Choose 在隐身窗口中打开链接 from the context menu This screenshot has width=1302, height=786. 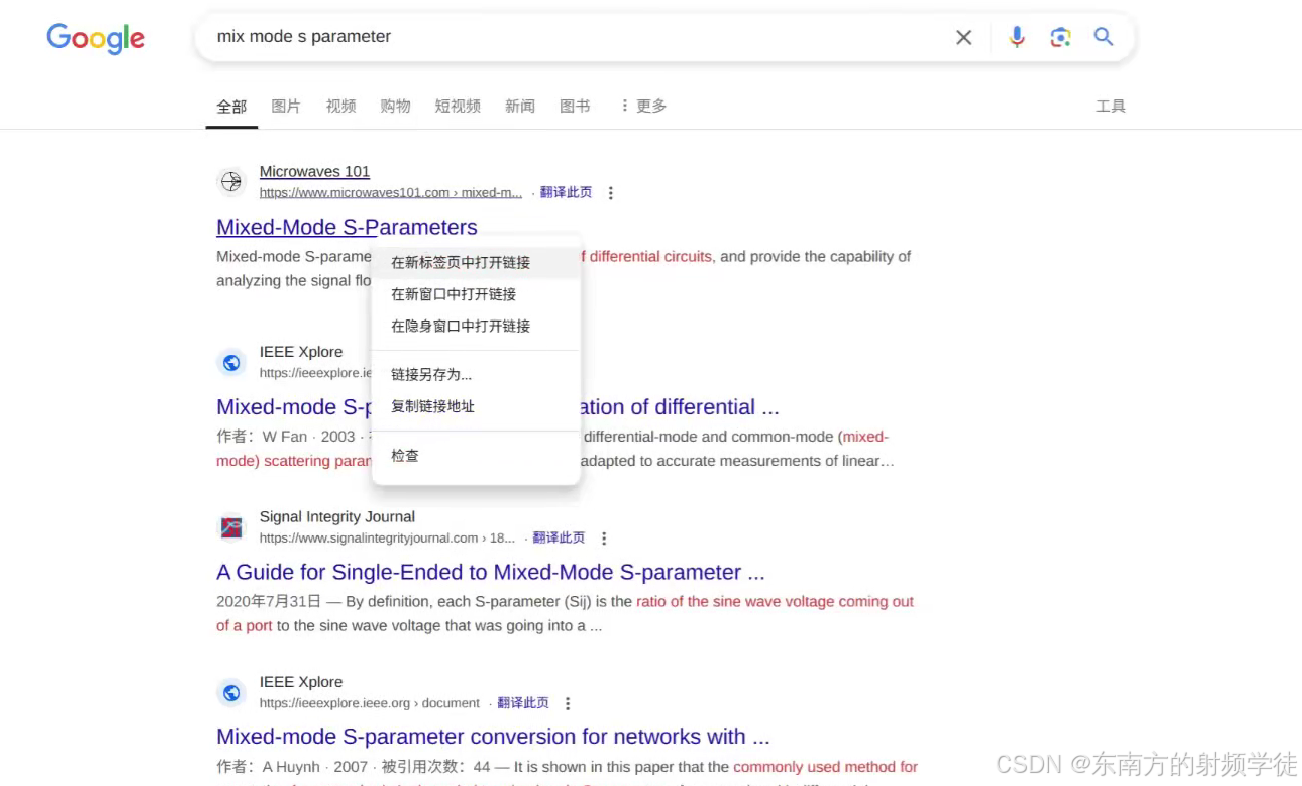point(476,326)
